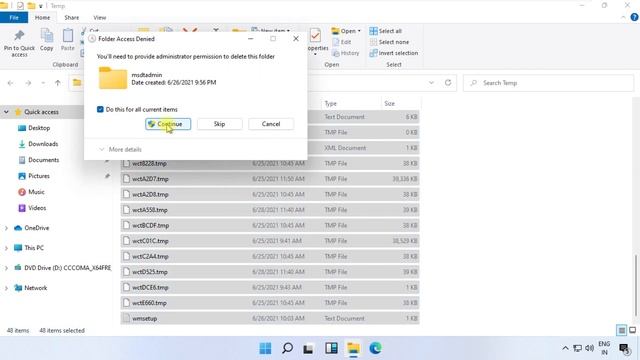Select file wctA2D7.tmp
Viewport: 640px width, 360px height.
pos(270,179)
